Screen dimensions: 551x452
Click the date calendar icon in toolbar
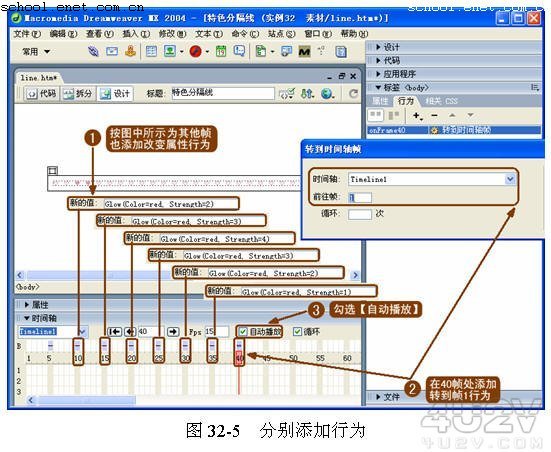pyautogui.click(x=221, y=51)
